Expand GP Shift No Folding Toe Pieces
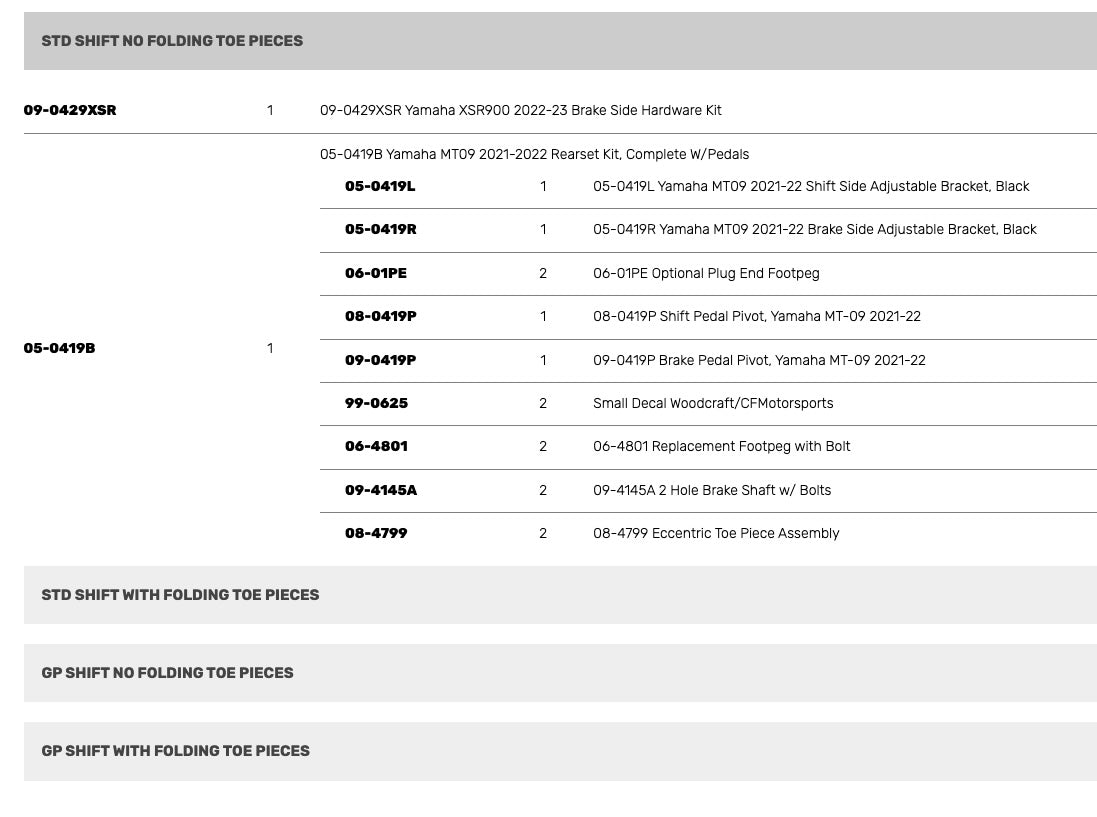This screenshot has width=1097, height=817. 167,673
